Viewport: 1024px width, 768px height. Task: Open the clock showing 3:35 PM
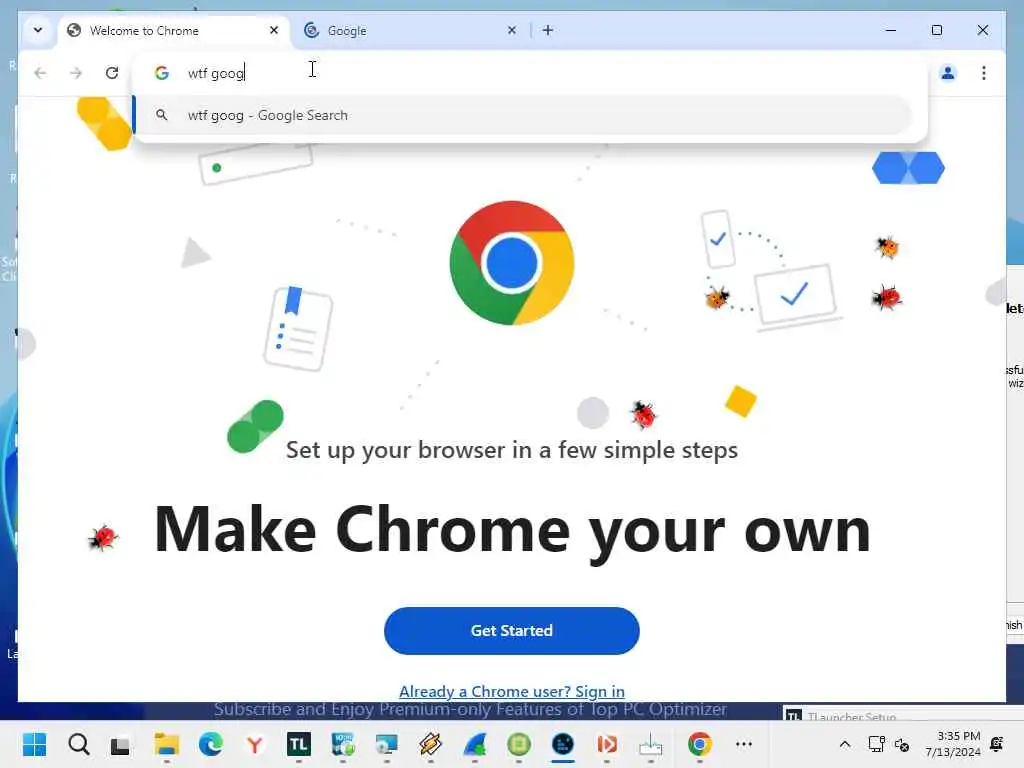[x=953, y=744]
